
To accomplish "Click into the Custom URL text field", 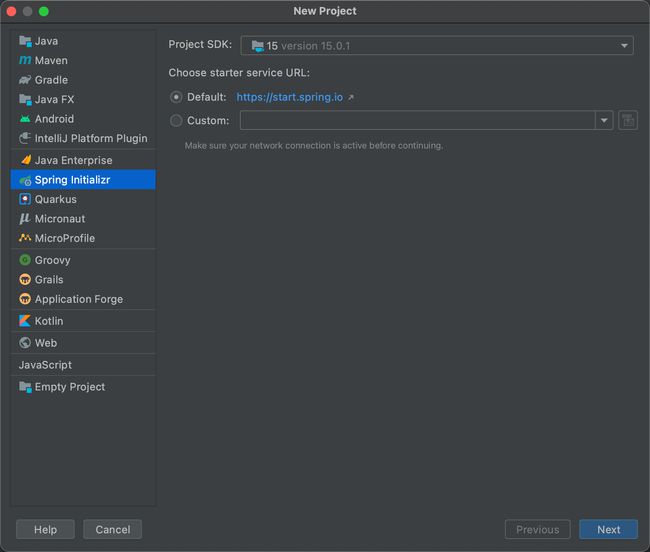I will tap(418, 121).
